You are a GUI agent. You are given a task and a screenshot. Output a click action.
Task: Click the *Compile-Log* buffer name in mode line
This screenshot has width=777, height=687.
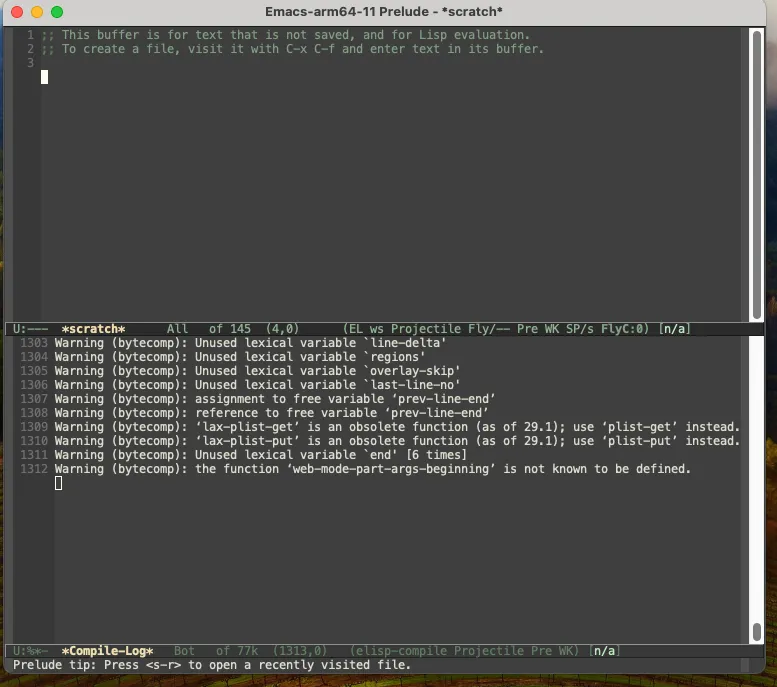[x=107, y=651]
